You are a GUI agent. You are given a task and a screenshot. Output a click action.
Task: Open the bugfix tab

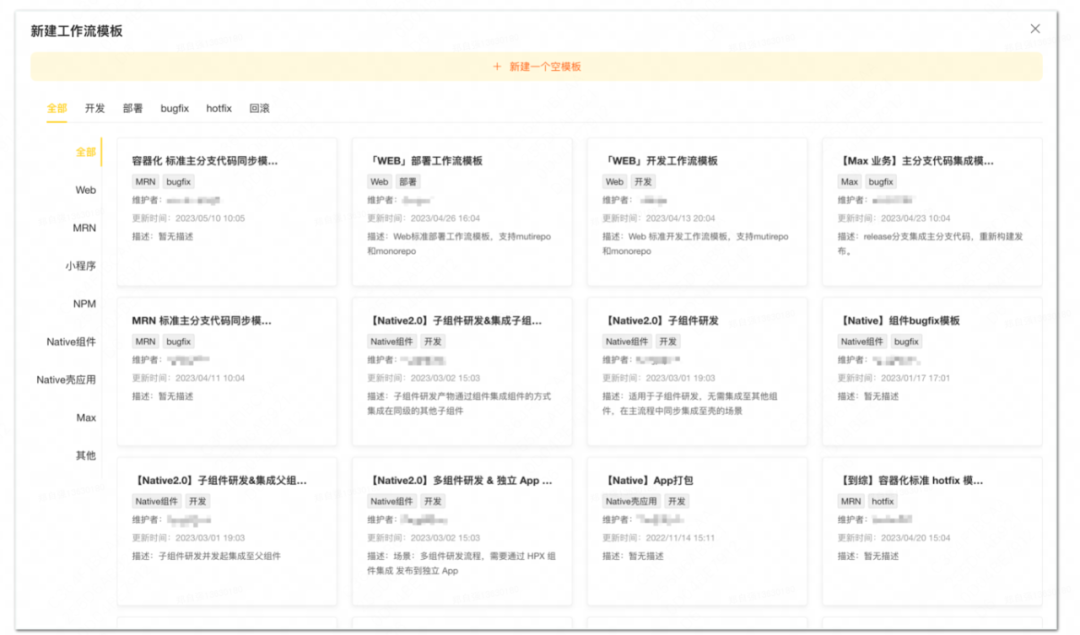click(x=174, y=108)
